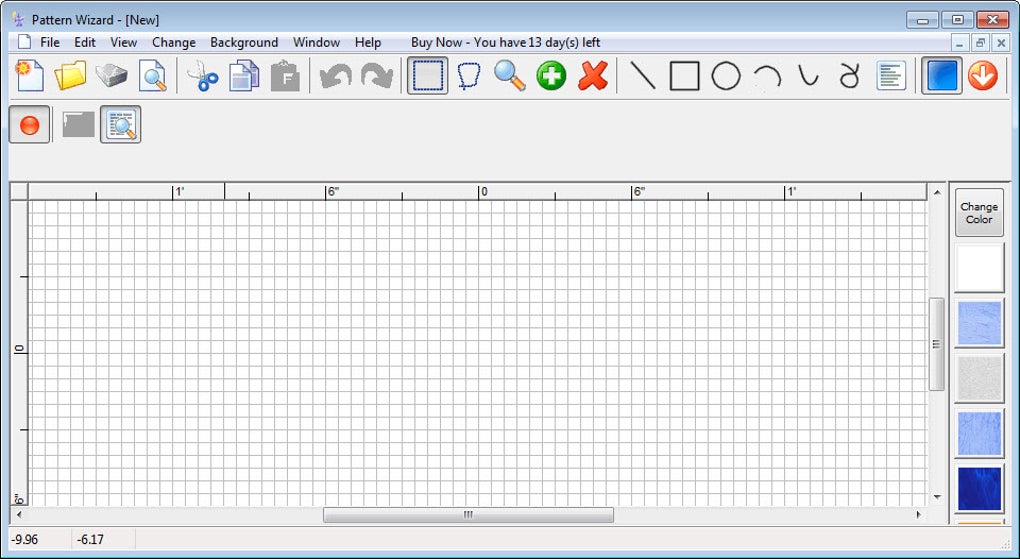Click the horizontal scrollbar thumb
This screenshot has height=559, width=1020.
pos(468,515)
